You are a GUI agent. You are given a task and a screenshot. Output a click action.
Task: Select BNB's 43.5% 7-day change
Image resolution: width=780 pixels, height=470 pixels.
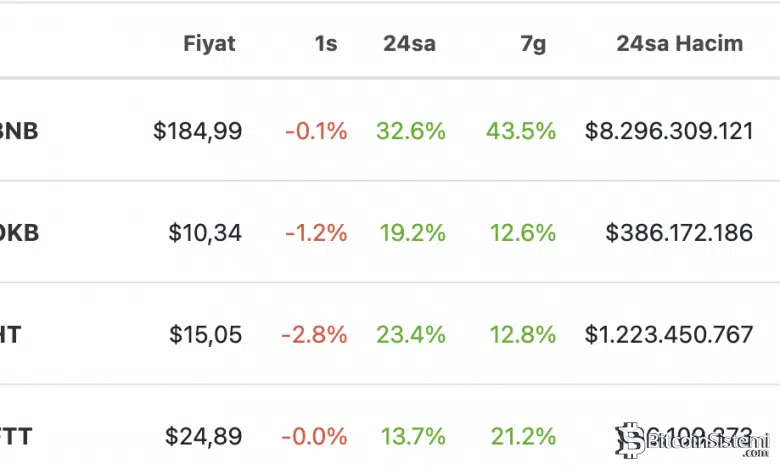click(x=521, y=131)
